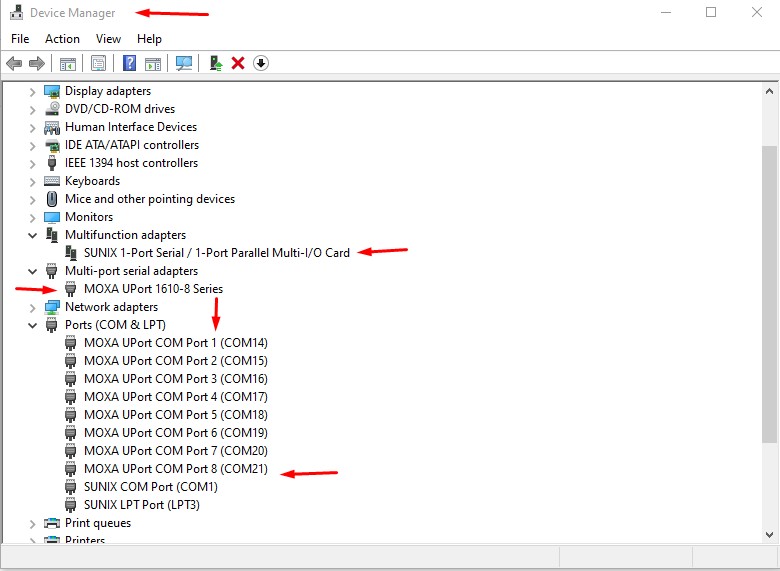
Task: Expand Mice and other pointing devices node
Action: pyautogui.click(x=32, y=199)
